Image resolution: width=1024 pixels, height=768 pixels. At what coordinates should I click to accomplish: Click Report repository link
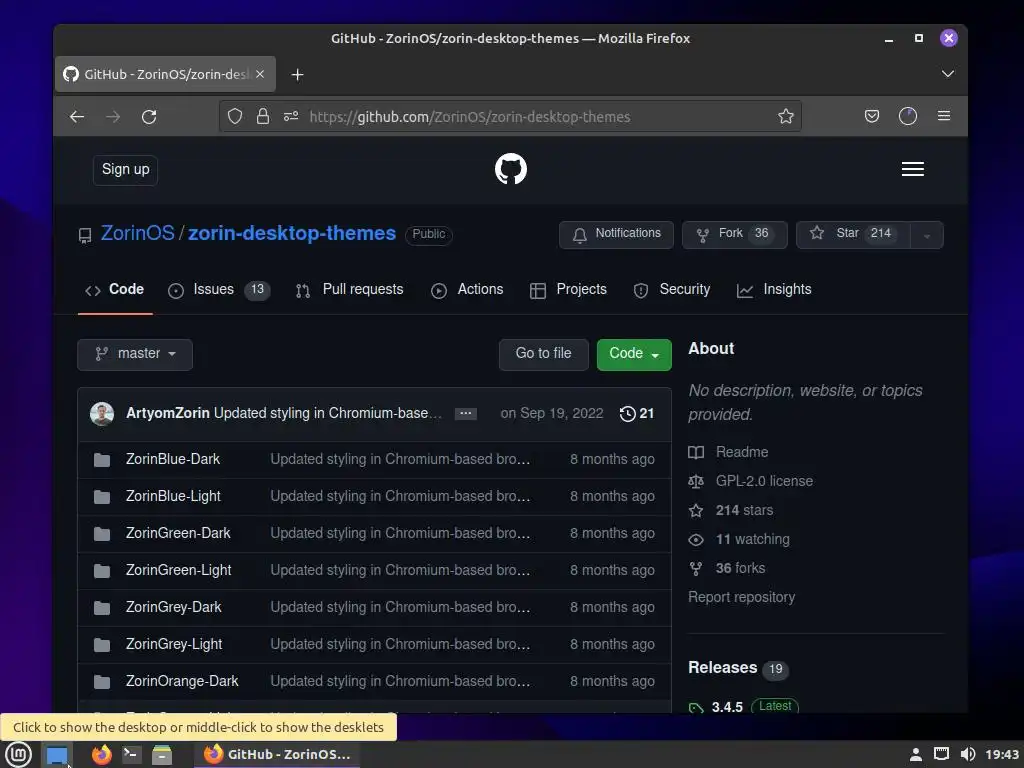click(x=741, y=598)
